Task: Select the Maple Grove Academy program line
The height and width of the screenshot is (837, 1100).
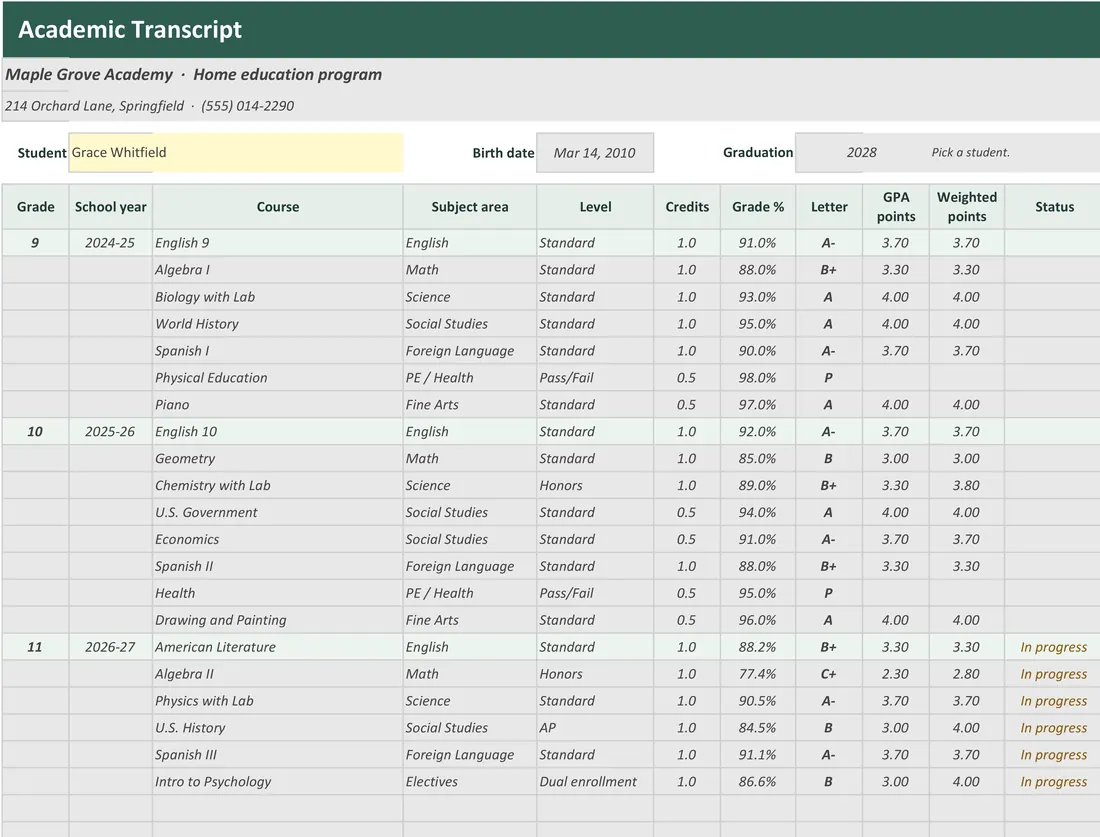Action: coord(194,74)
